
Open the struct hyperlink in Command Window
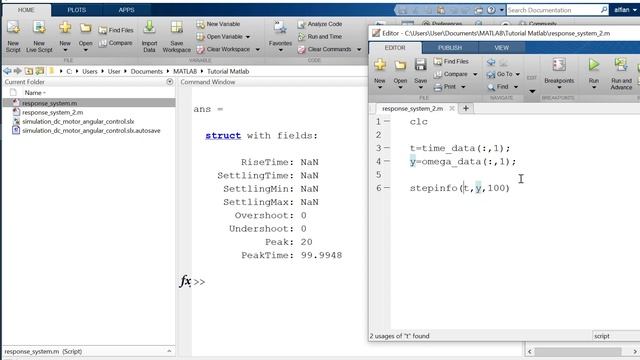pyautogui.click(x=223, y=136)
